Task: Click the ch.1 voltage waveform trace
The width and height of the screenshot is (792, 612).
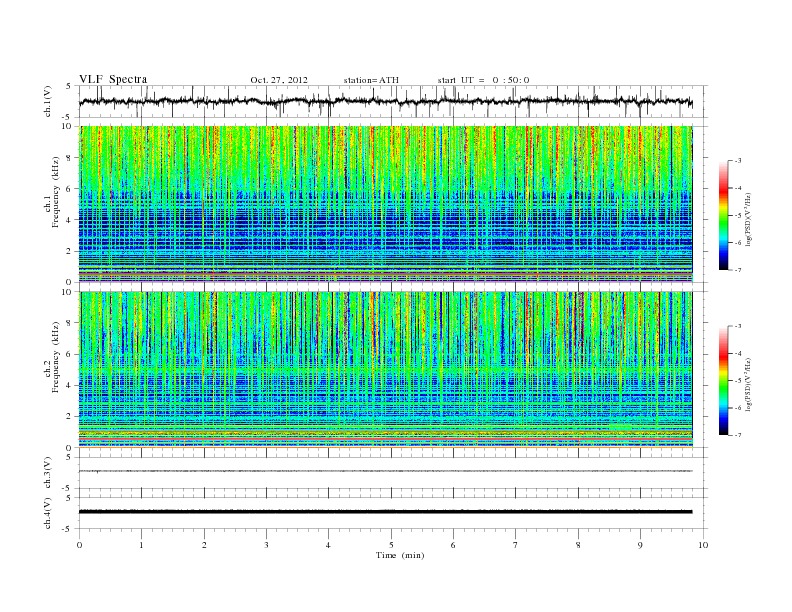Action: [x=385, y=101]
